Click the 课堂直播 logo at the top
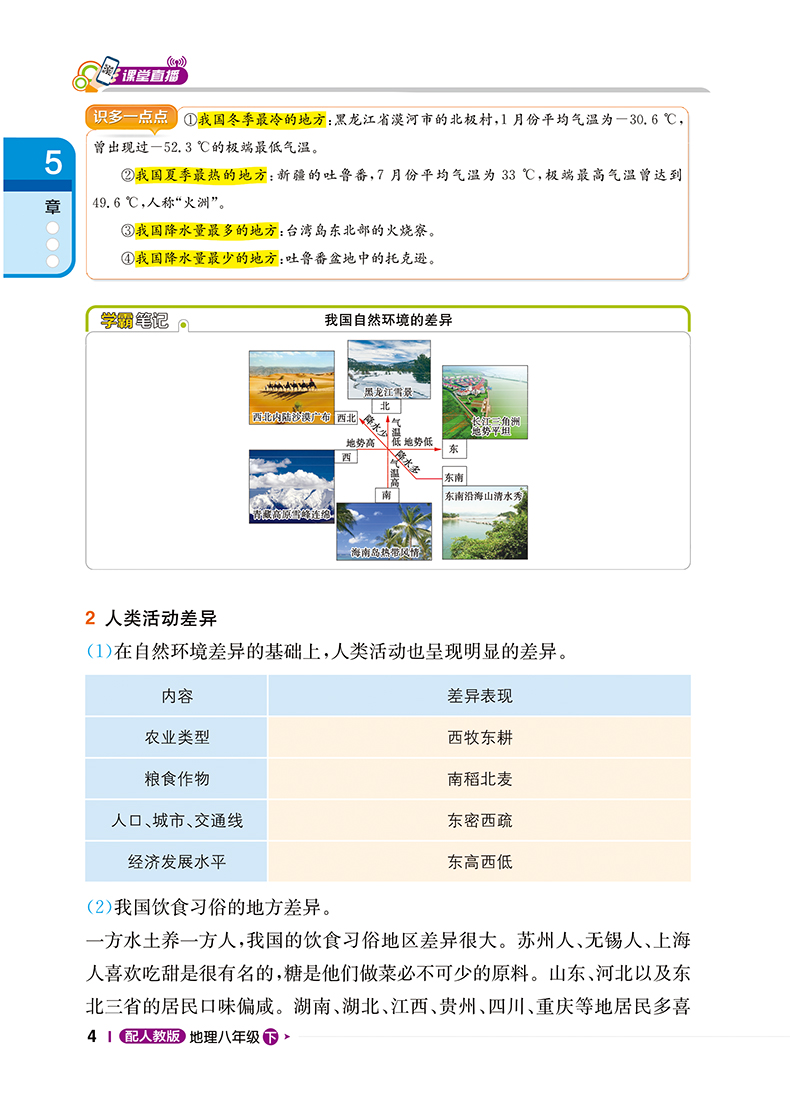 (131, 73)
